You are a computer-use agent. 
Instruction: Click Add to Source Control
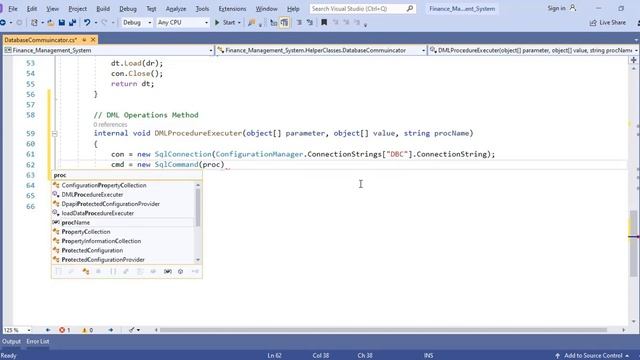(593, 356)
